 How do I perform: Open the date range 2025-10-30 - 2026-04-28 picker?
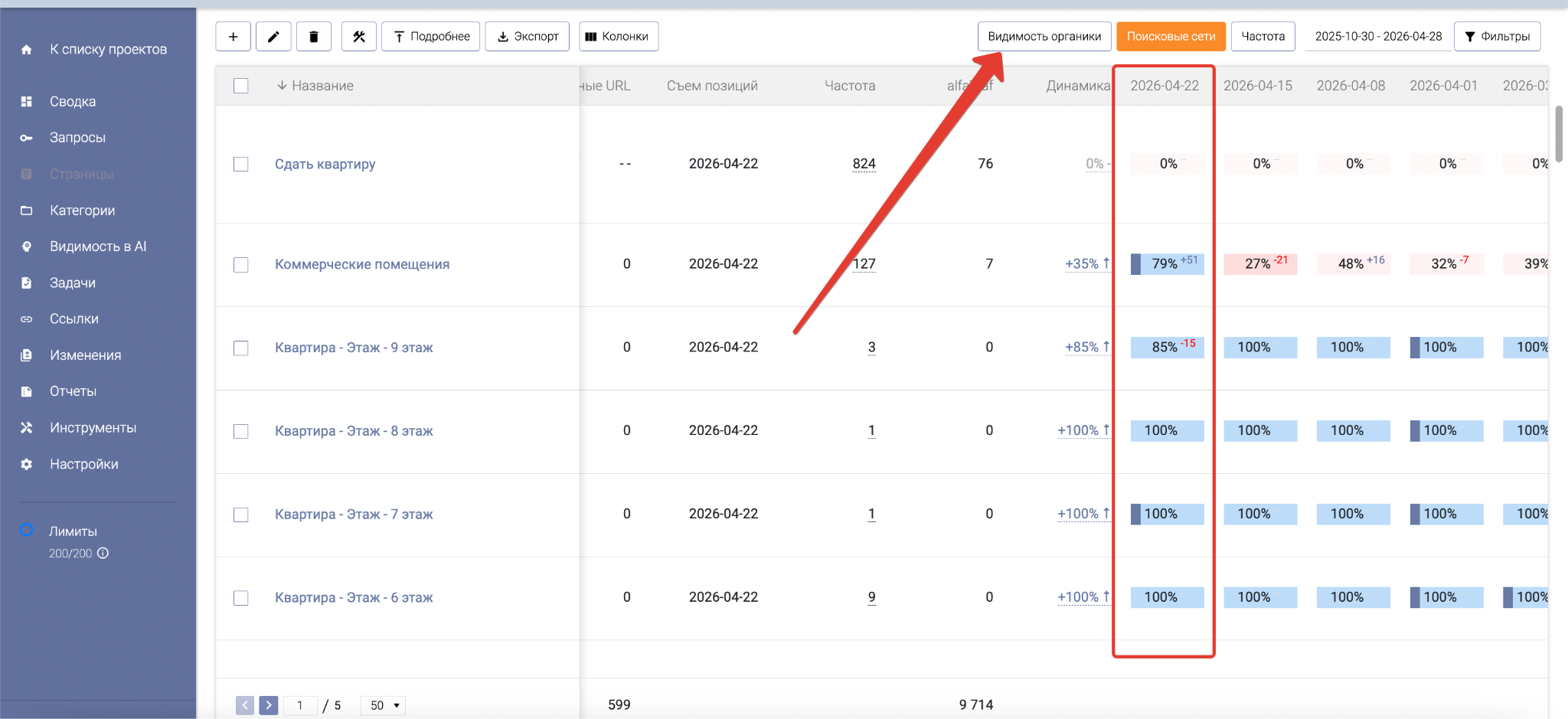1378,37
